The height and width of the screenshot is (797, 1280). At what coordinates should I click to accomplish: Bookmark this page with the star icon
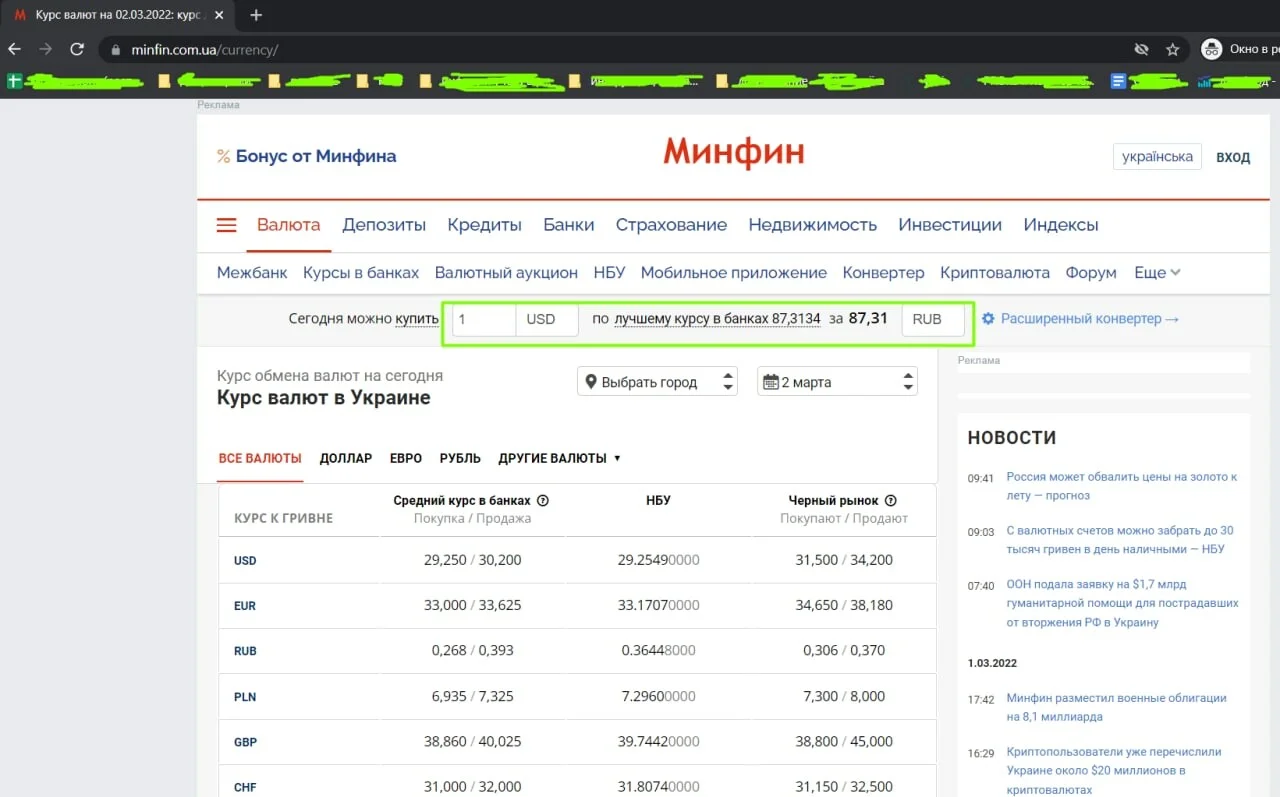(x=1172, y=49)
